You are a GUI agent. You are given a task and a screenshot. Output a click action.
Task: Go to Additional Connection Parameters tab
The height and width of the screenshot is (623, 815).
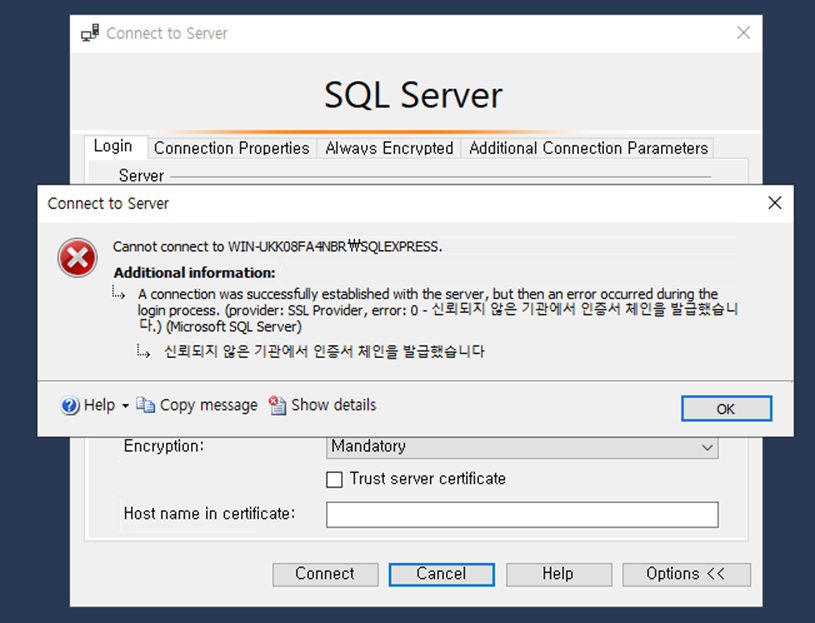point(588,148)
